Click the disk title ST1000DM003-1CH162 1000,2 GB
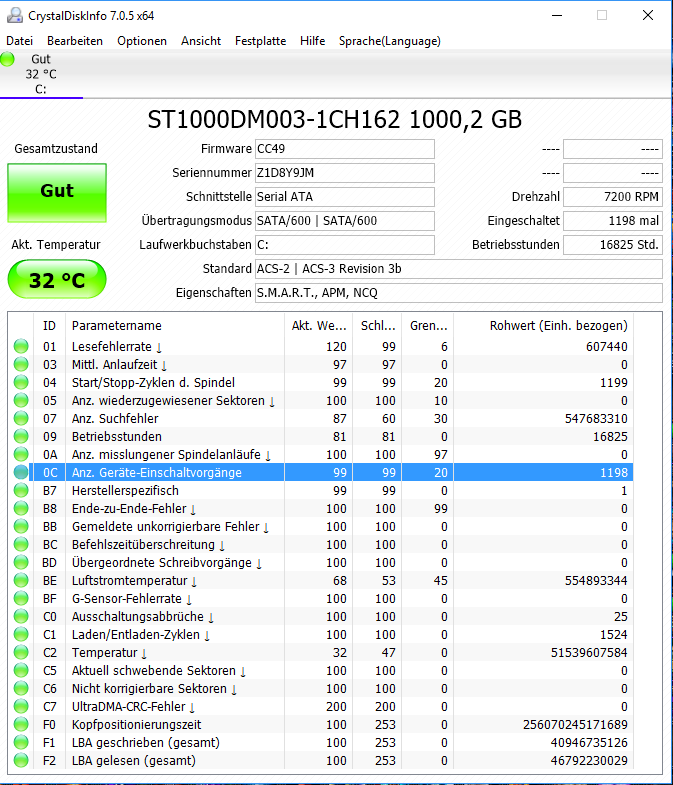The image size is (673, 785). (334, 120)
